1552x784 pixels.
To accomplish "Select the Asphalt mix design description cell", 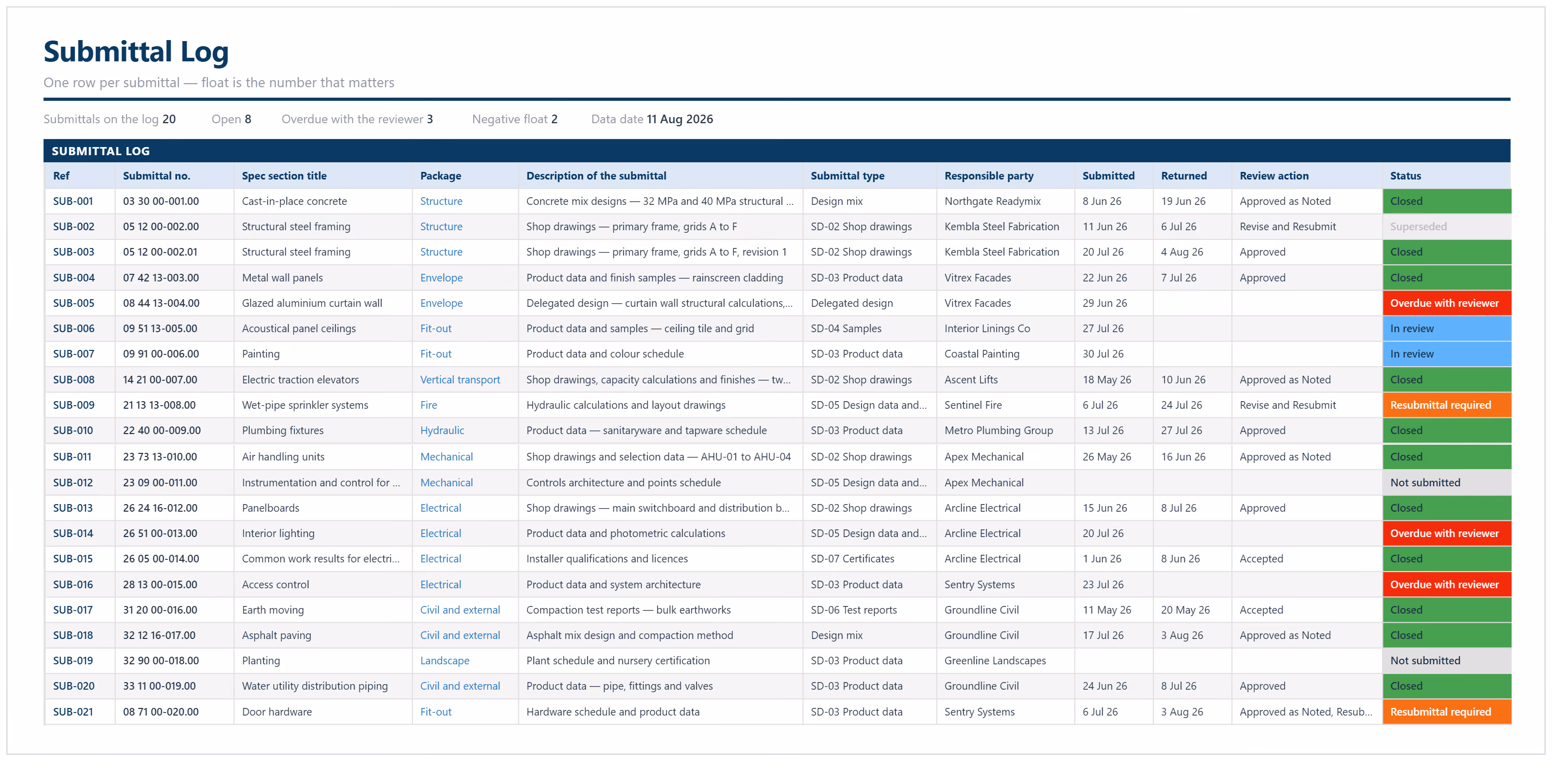I will click(x=660, y=635).
